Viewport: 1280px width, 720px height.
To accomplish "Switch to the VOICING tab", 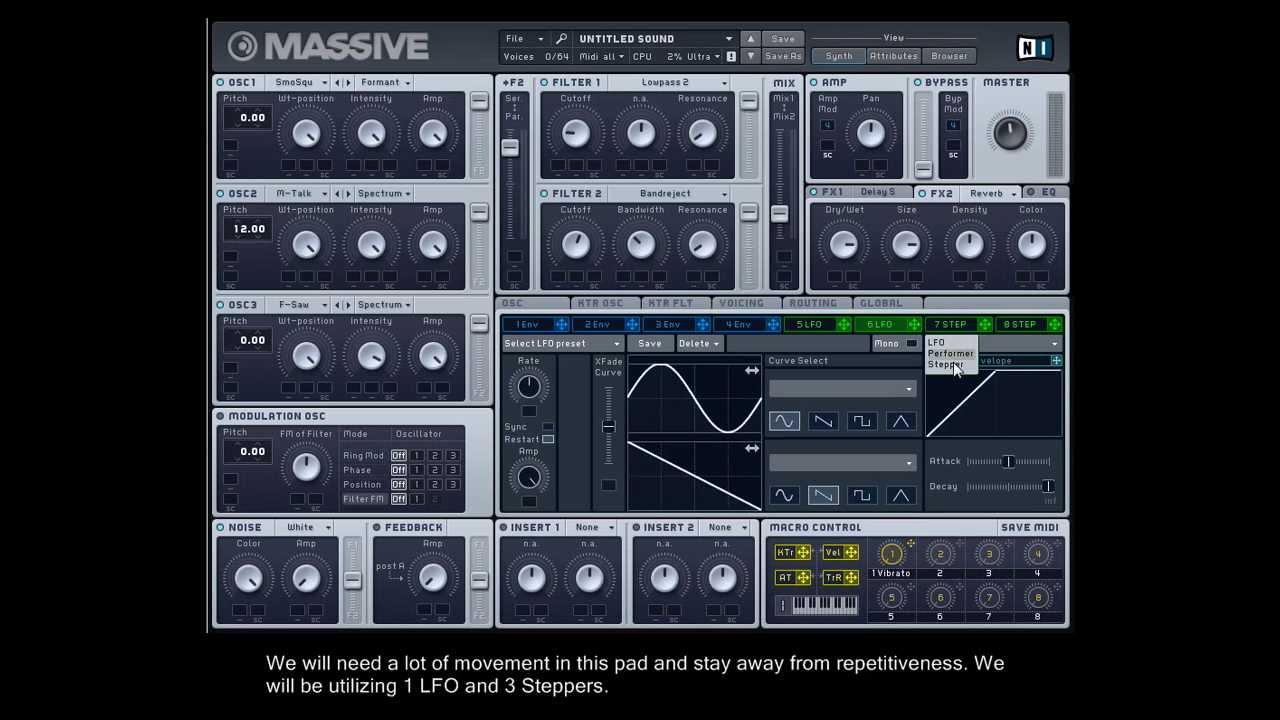I will pyautogui.click(x=741, y=303).
